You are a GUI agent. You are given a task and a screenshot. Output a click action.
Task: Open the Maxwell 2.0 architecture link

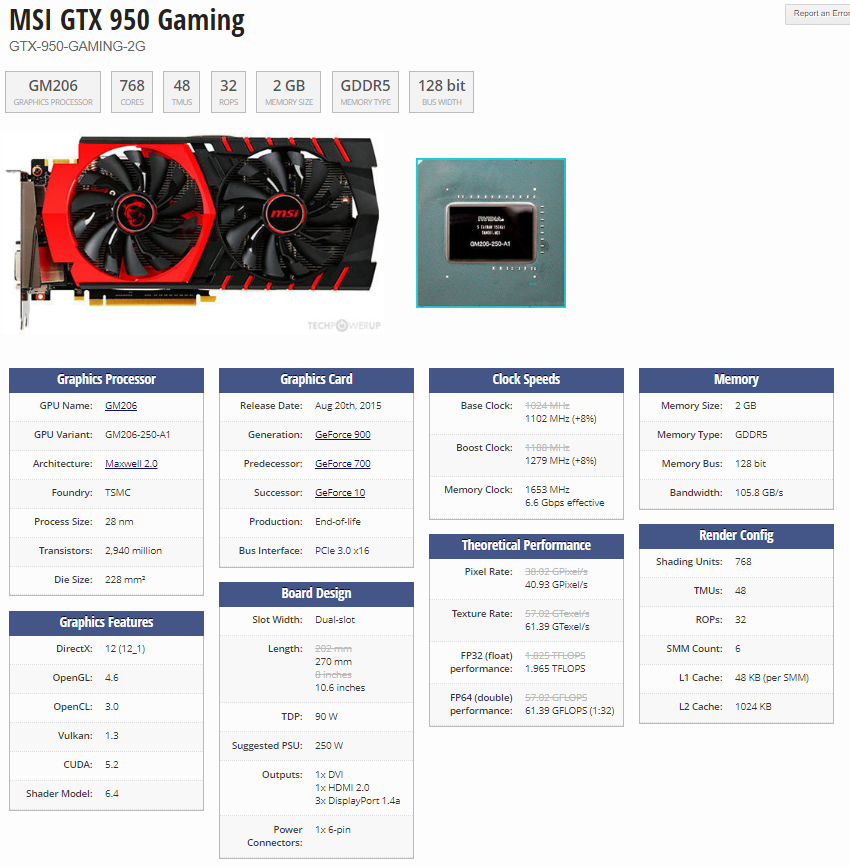pyautogui.click(x=131, y=464)
